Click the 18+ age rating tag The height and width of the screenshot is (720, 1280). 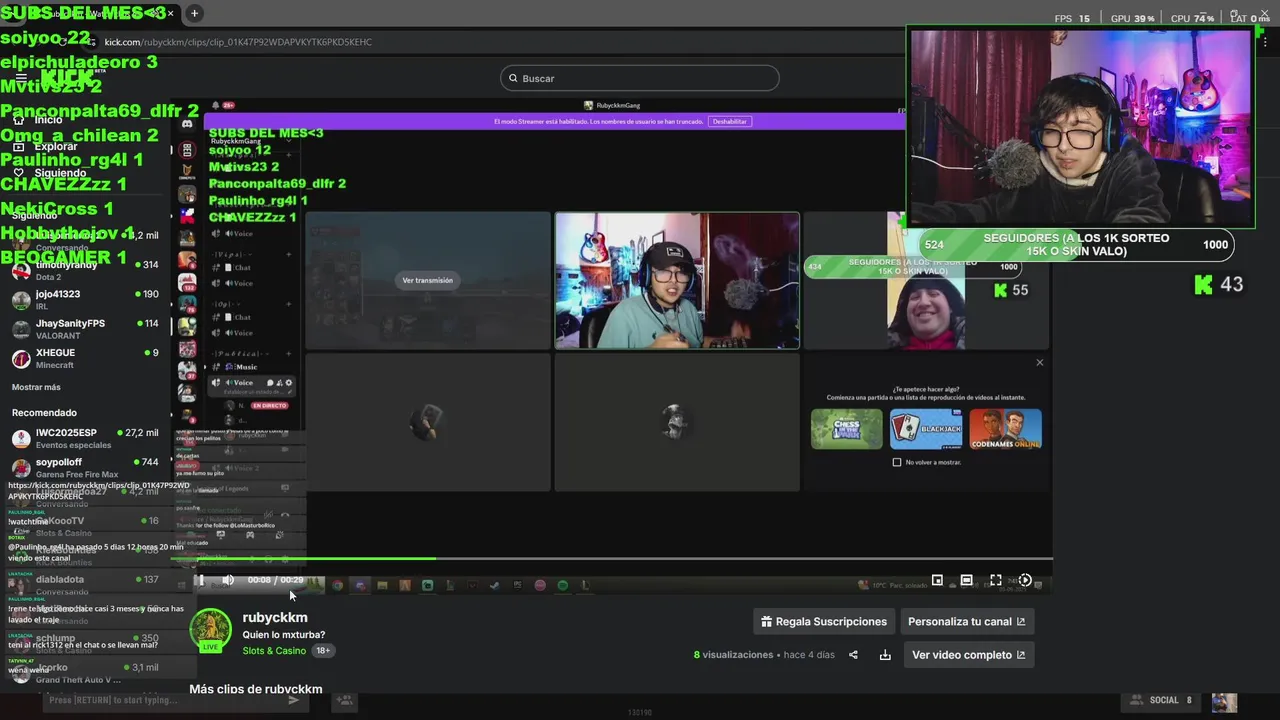(323, 651)
